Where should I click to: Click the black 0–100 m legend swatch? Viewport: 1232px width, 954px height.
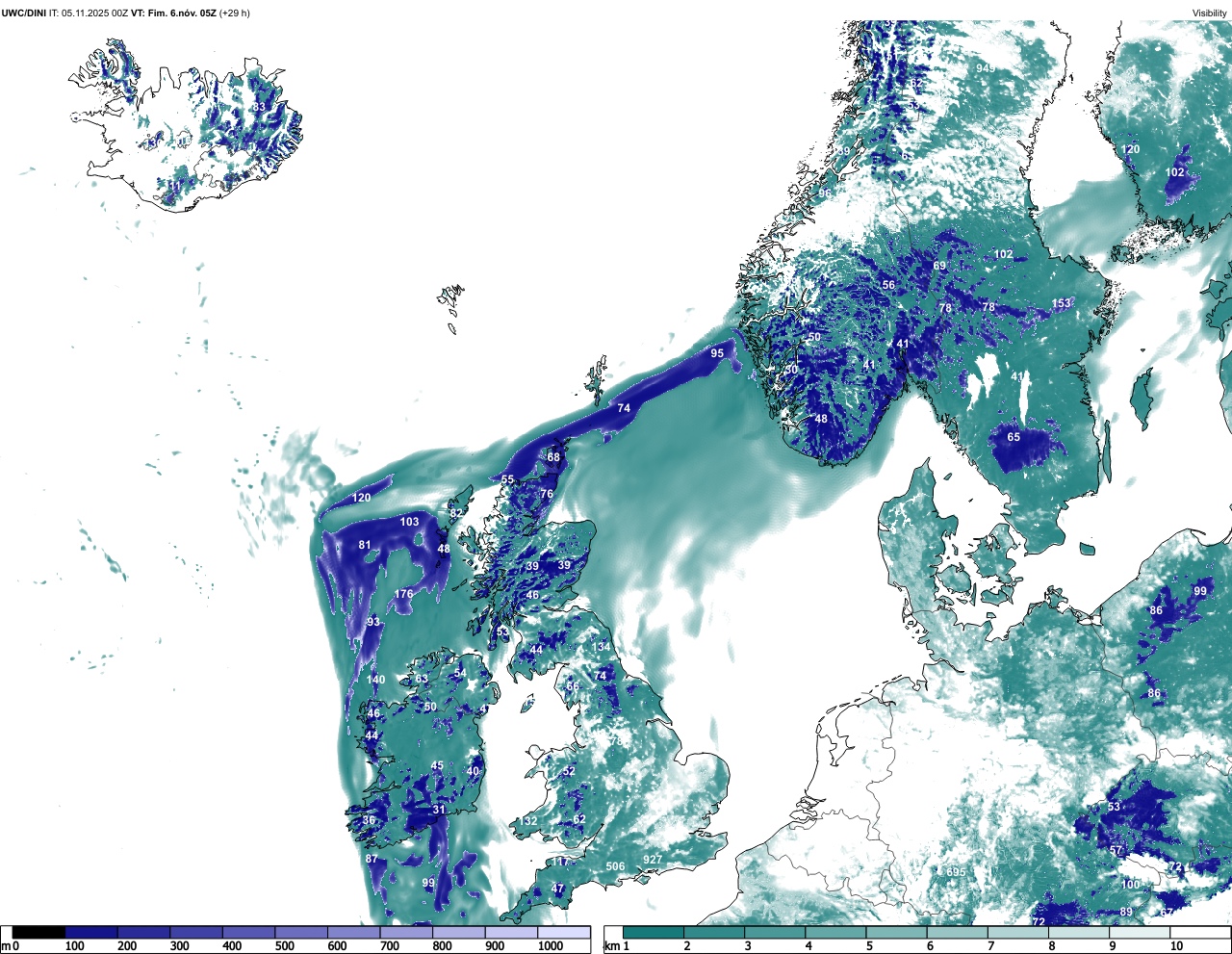tap(39, 932)
